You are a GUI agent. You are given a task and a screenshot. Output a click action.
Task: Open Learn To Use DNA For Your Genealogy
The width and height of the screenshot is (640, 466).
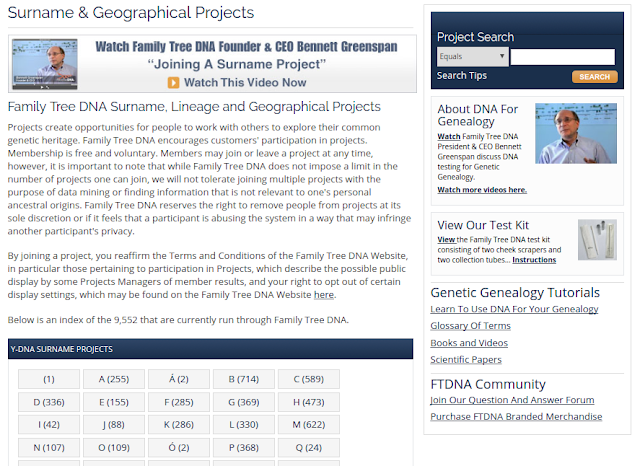click(514, 309)
